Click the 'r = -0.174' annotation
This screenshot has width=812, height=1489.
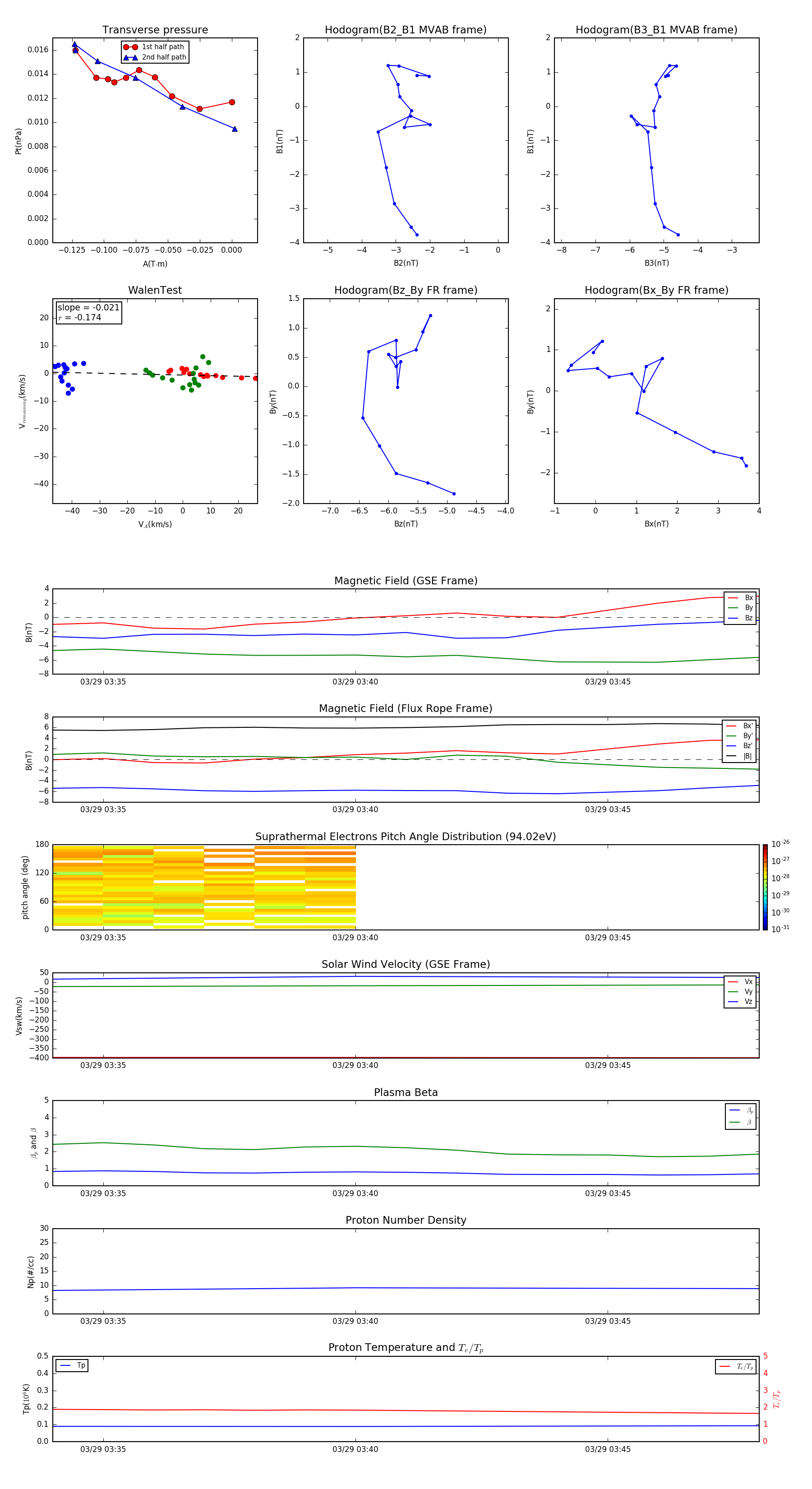pos(80,317)
